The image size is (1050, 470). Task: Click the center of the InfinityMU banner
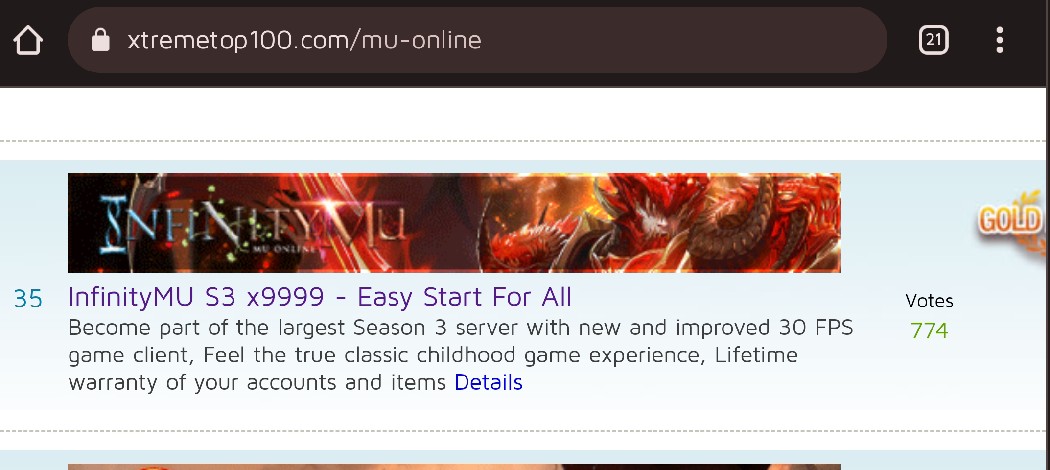click(454, 223)
